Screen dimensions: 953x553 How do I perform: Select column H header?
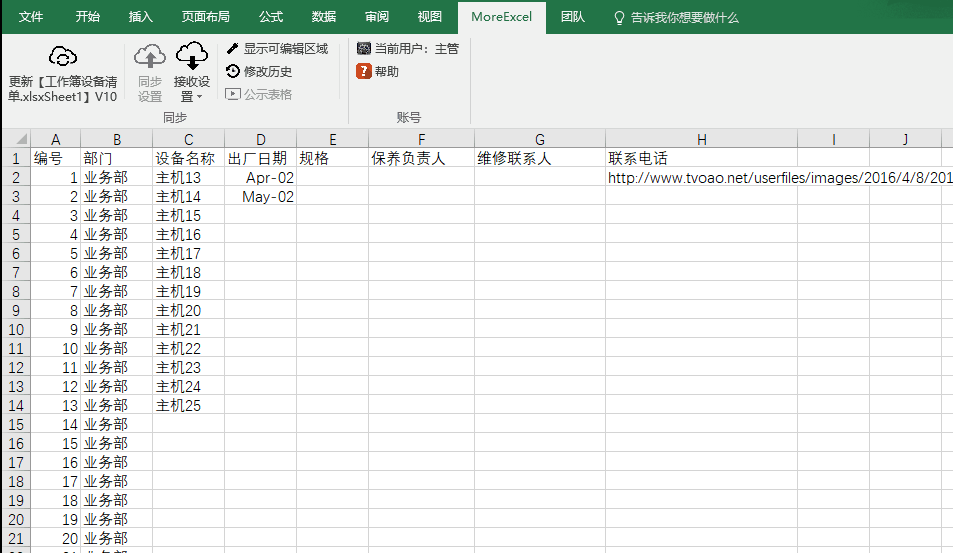[701, 139]
